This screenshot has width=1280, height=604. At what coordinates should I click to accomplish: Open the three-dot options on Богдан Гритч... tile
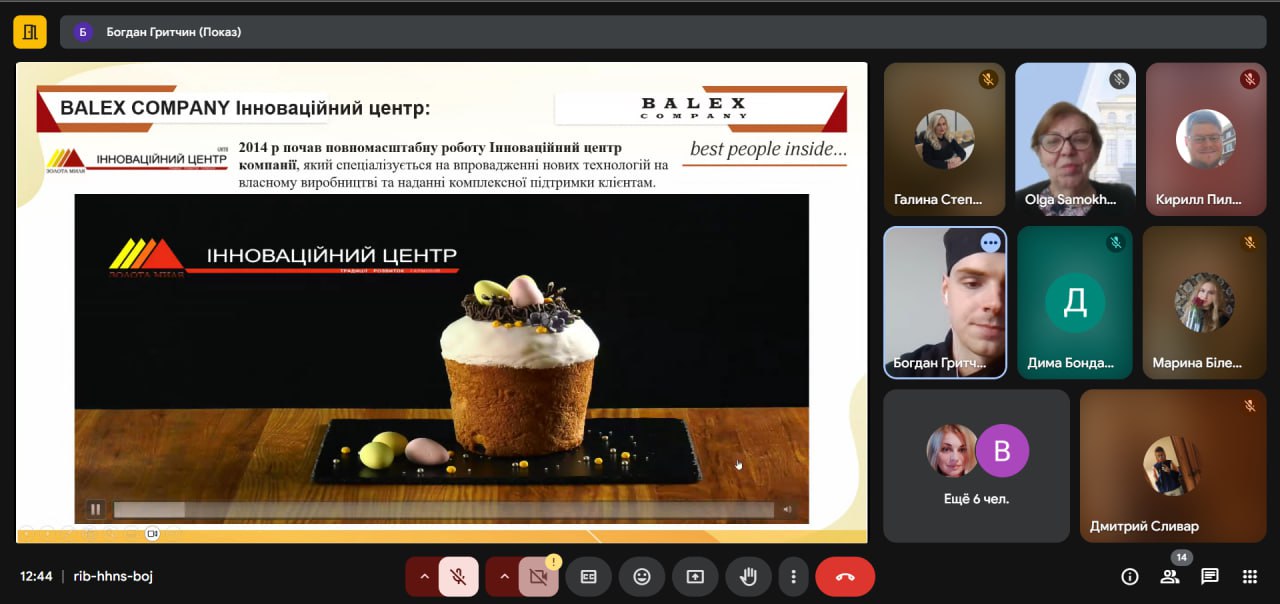click(x=990, y=242)
